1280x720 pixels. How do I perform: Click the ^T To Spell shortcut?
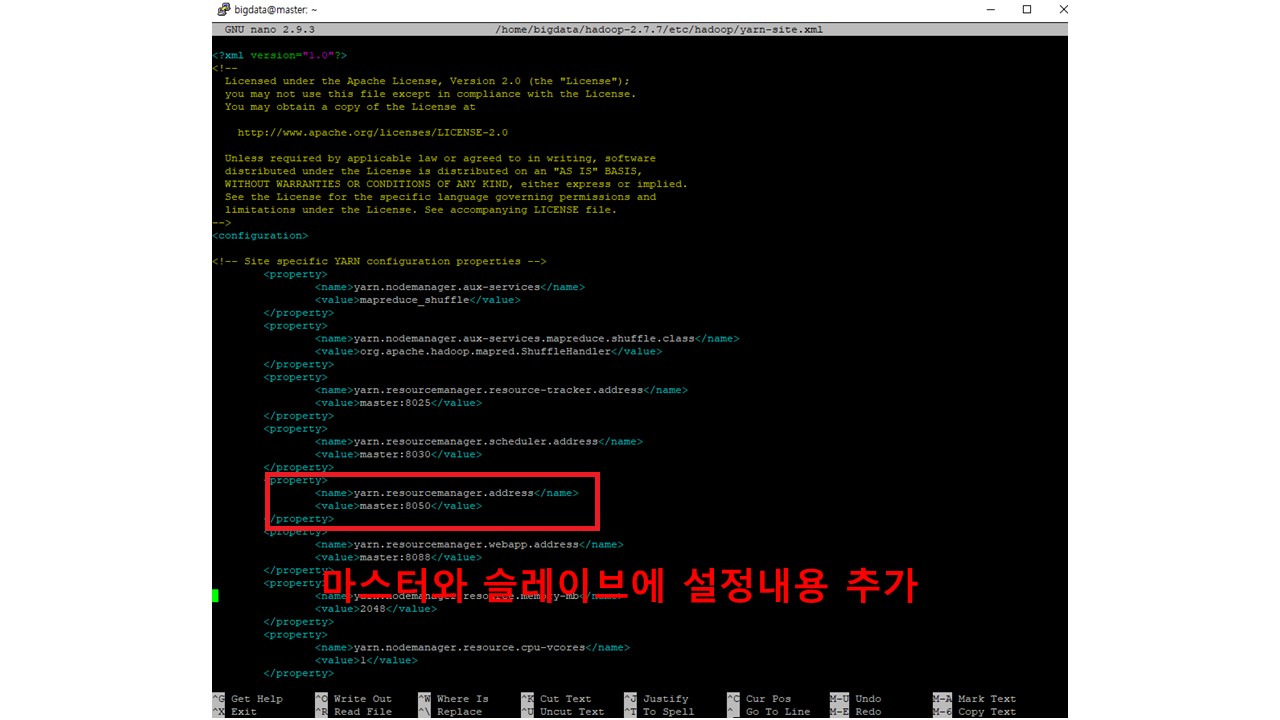point(659,712)
